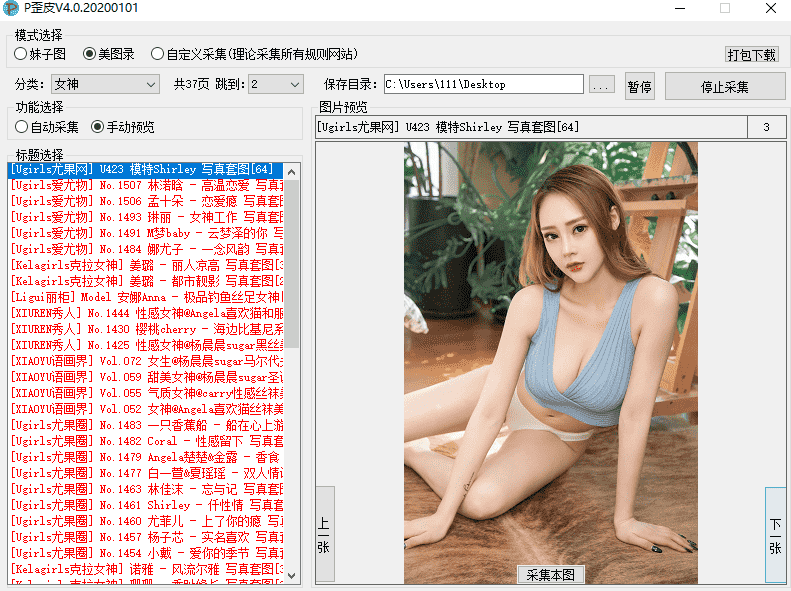Image resolution: width=791 pixels, height=591 pixels.
Task: Click the image counter field showing 3
Action: 766,127
